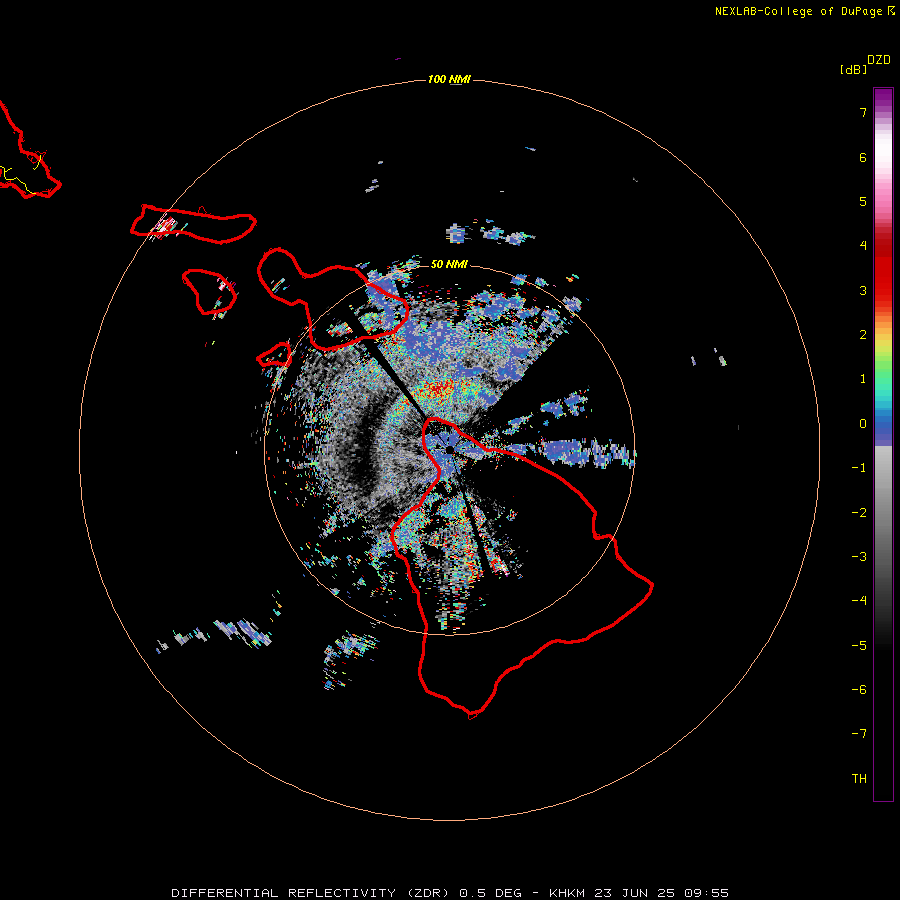The image size is (900, 900).
Task: Click the KHKM station identifier in the footer
Action: 568,893
